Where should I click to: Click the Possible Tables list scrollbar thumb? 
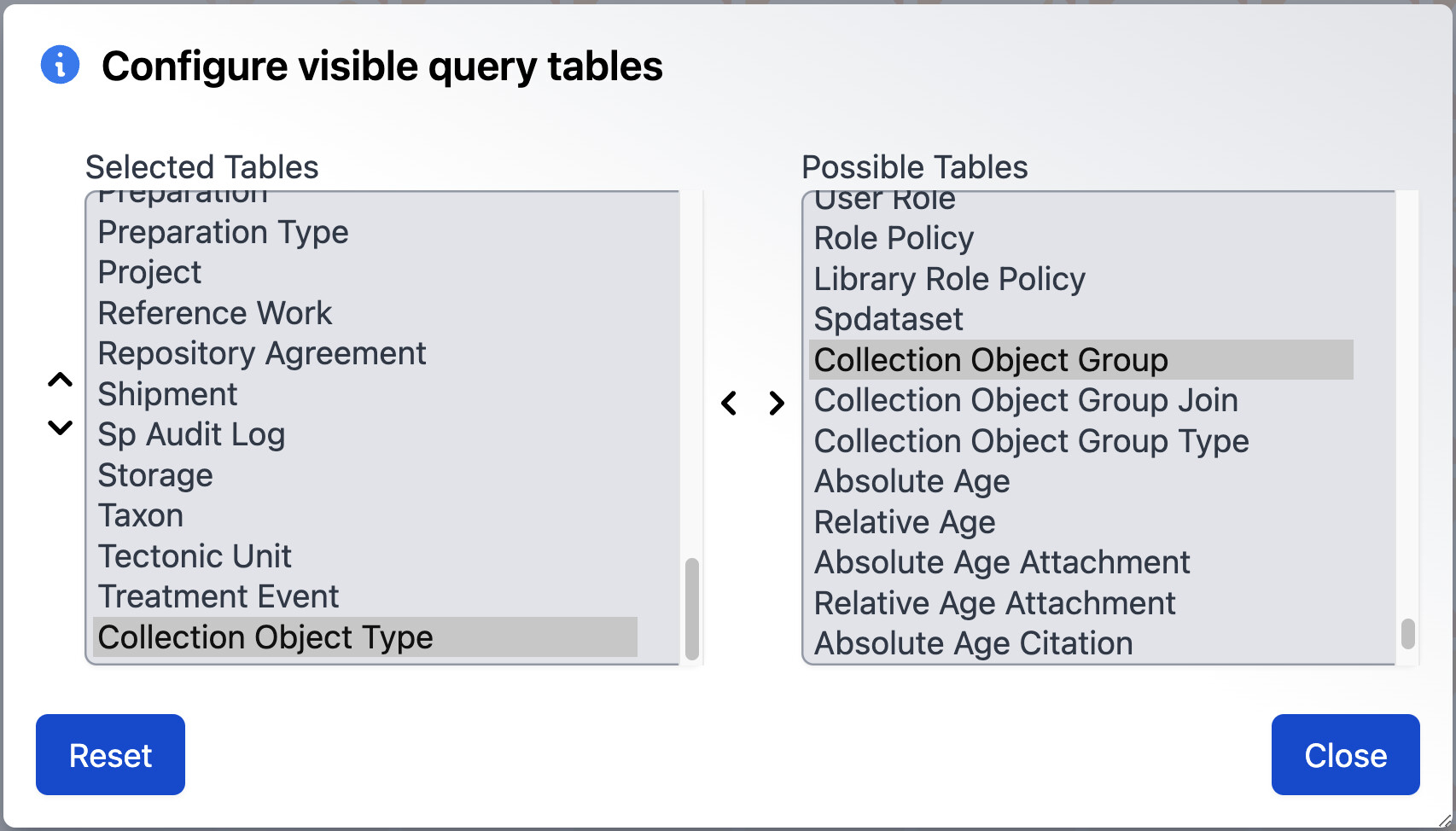[1408, 634]
